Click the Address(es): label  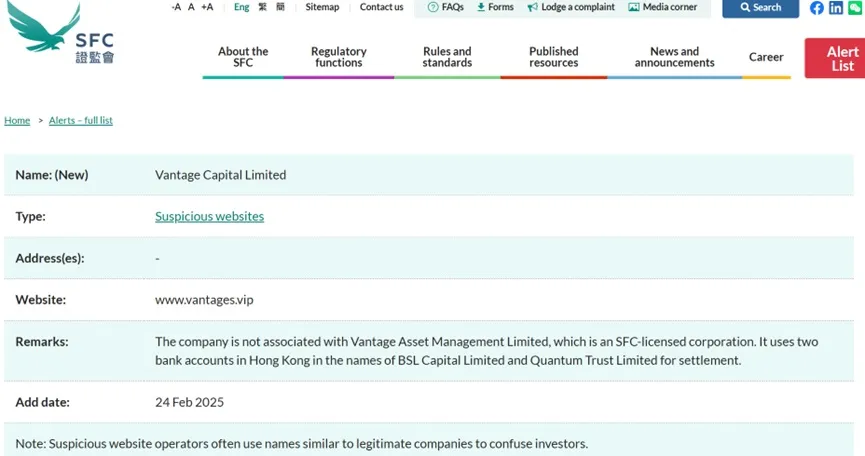click(x=50, y=258)
